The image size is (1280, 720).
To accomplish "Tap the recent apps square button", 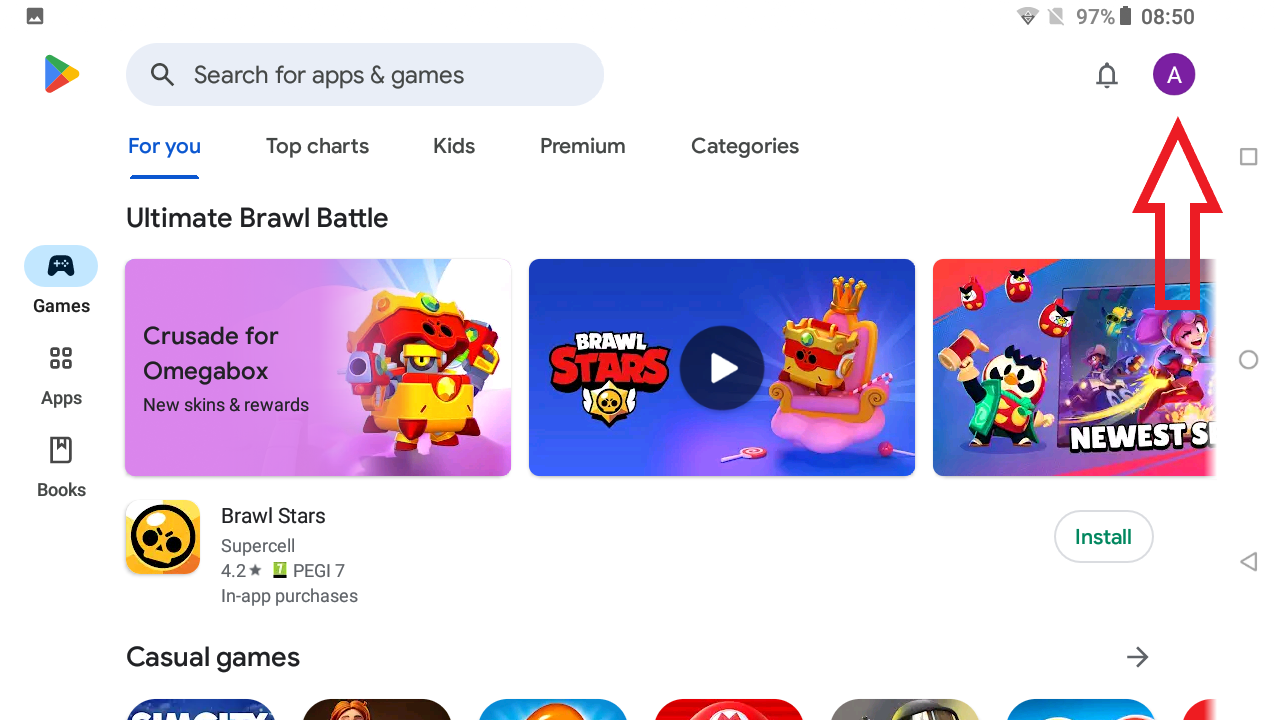I will (1248, 157).
